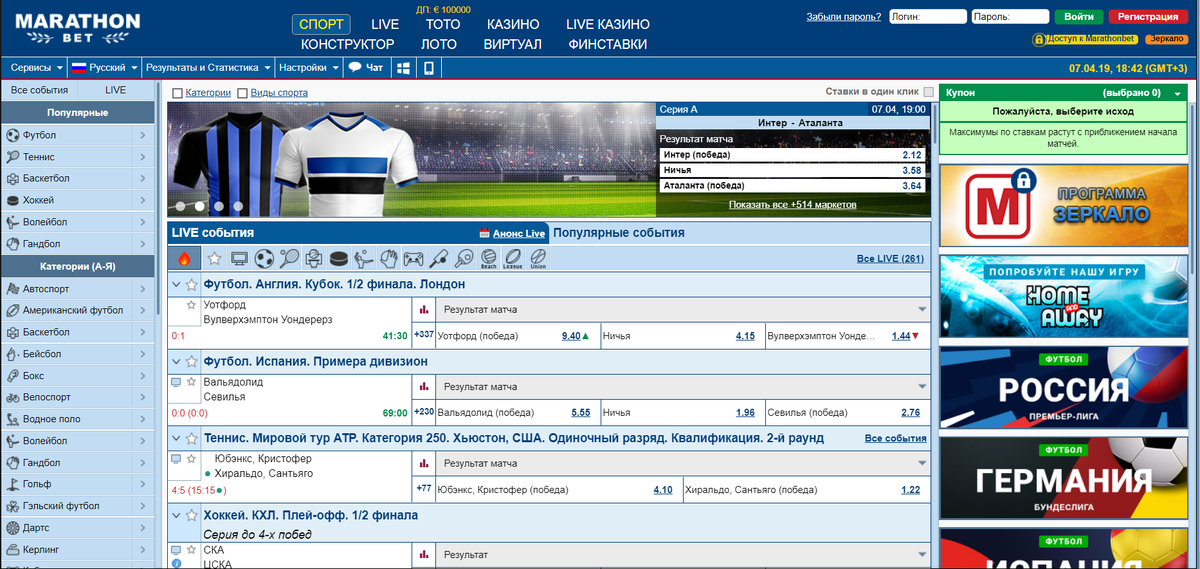The height and width of the screenshot is (569, 1200).
Task: Tick the Виды спорта checkbox
Action: [x=242, y=93]
